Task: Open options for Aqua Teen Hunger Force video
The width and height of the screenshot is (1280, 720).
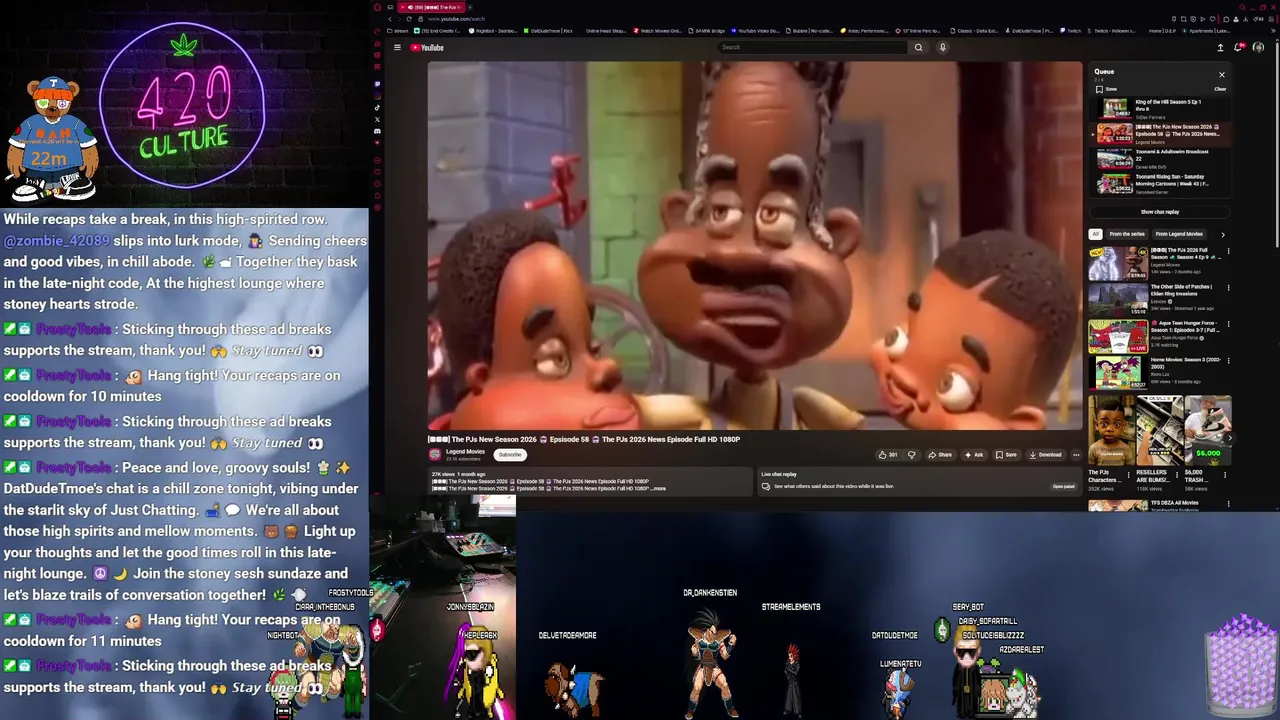Action: tap(1228, 324)
